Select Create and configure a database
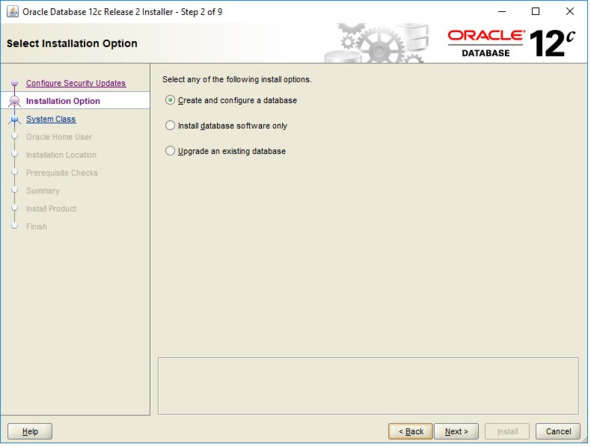 pos(231,100)
